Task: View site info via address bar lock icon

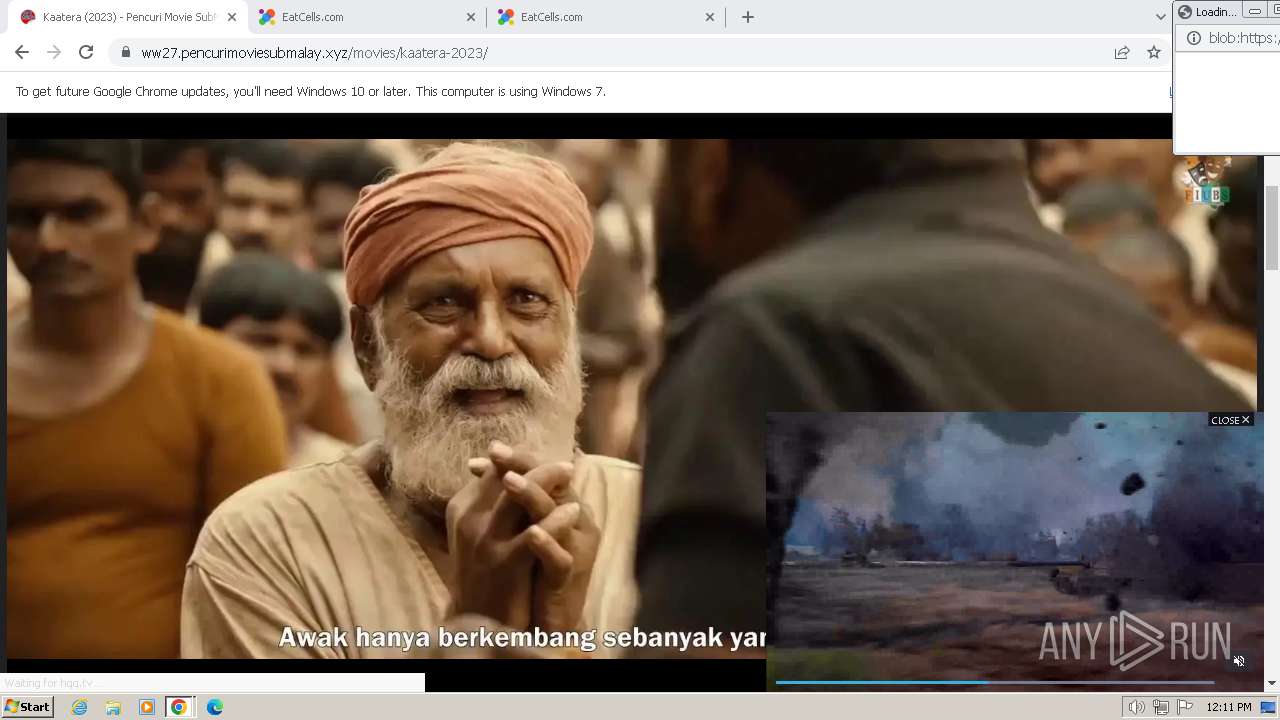Action: (125, 53)
